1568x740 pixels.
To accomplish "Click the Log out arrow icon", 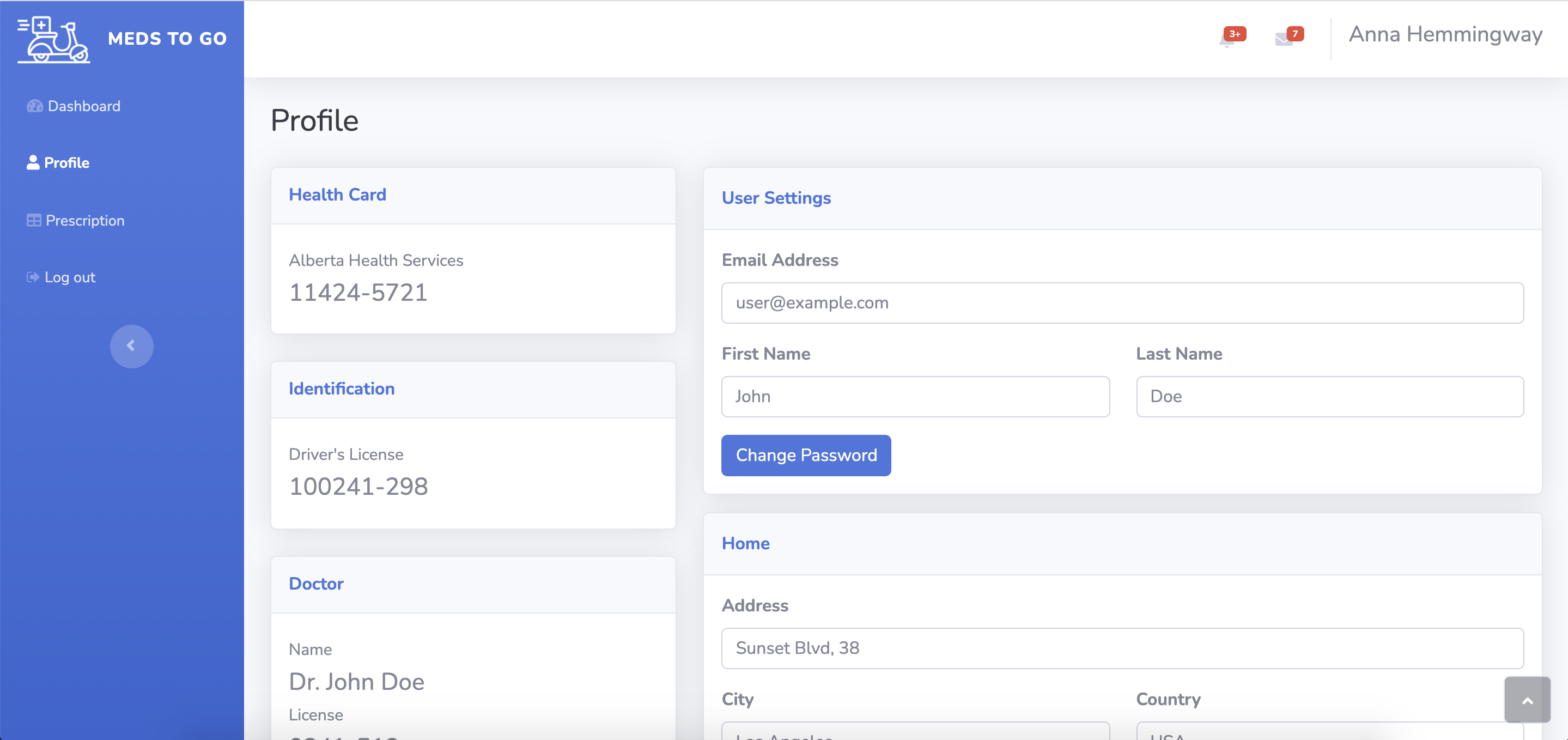I will [x=33, y=277].
